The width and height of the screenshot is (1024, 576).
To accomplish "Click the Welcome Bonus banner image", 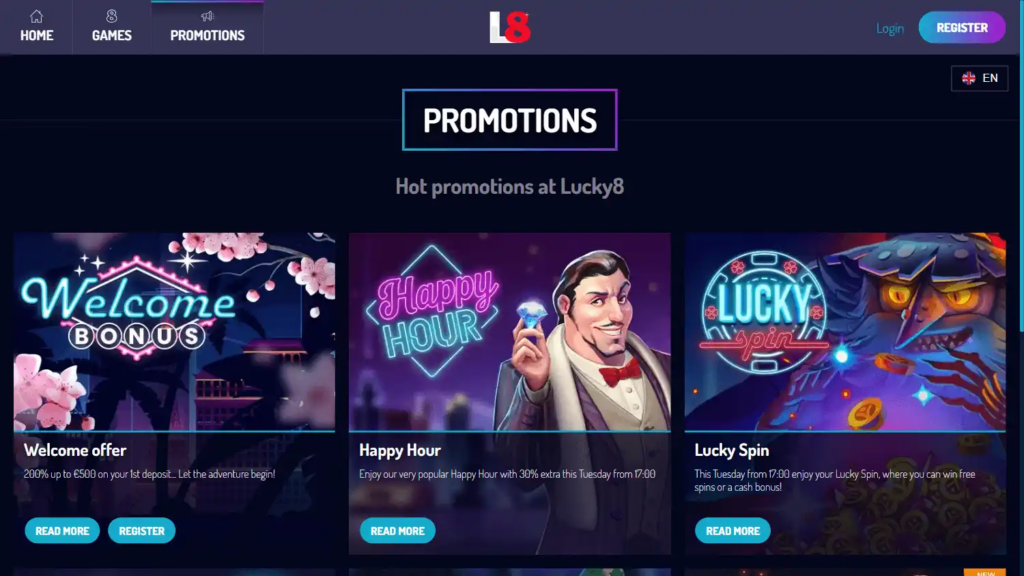I will [174, 332].
